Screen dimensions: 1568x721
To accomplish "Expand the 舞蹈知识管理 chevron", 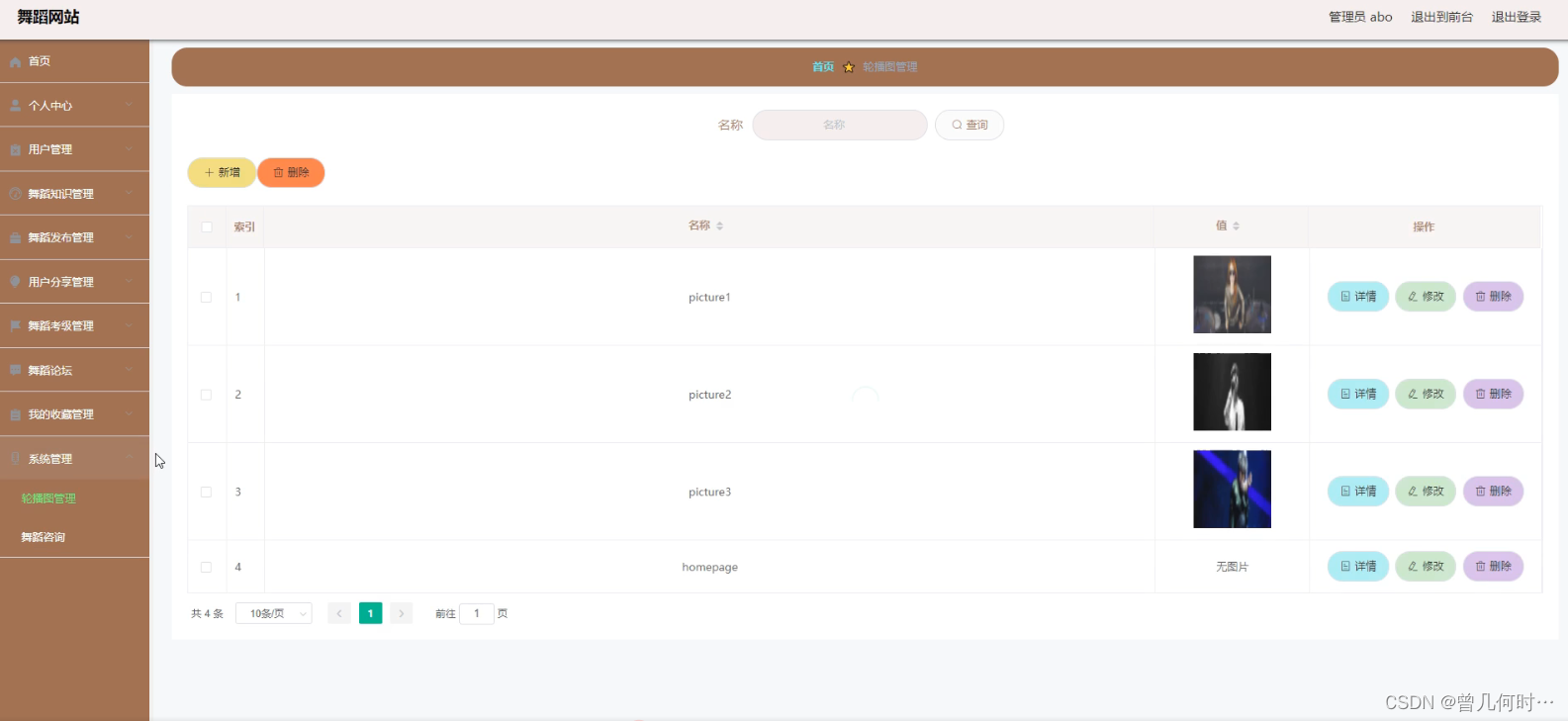I will pyautogui.click(x=129, y=194).
